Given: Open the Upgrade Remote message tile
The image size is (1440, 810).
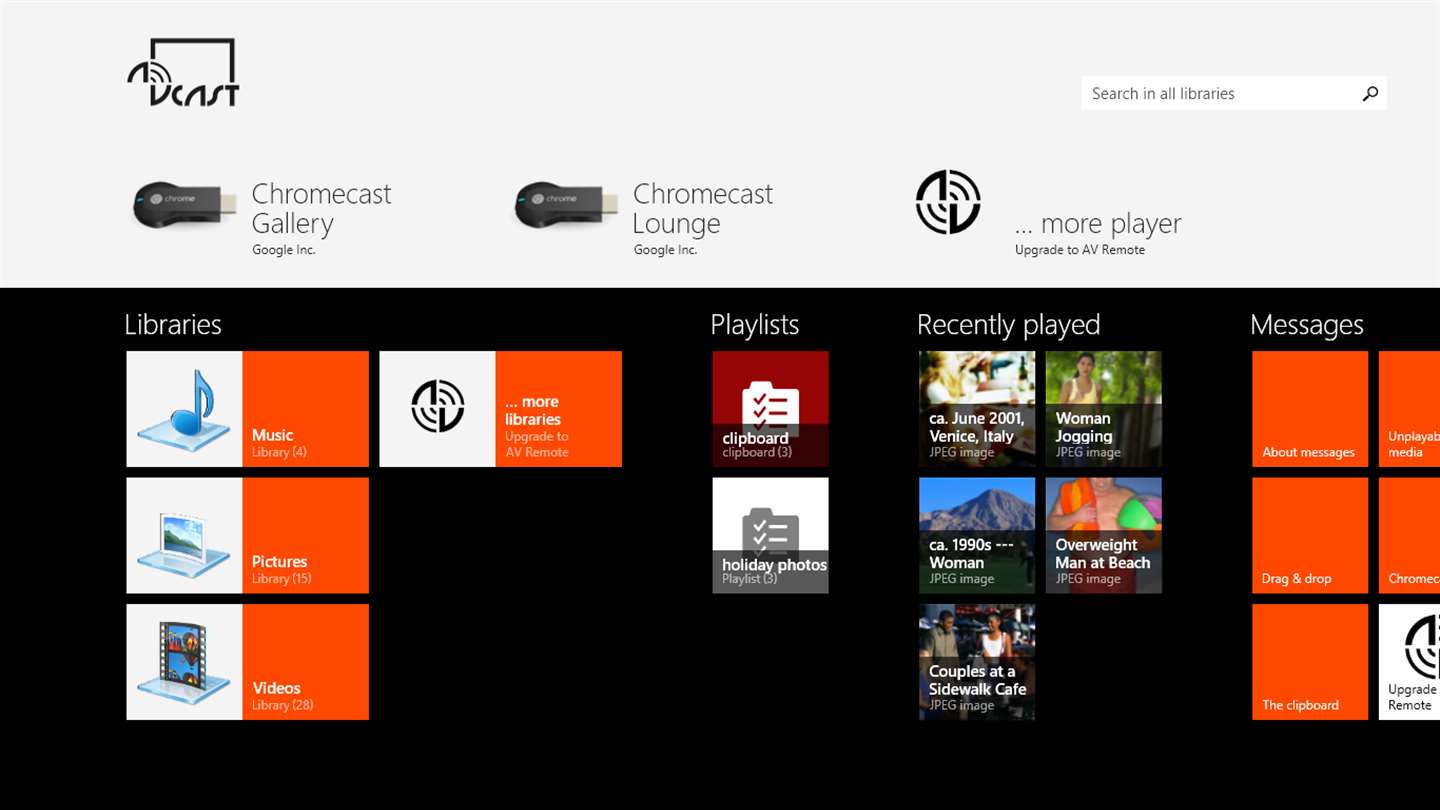Looking at the screenshot, I should pyautogui.click(x=1409, y=662).
